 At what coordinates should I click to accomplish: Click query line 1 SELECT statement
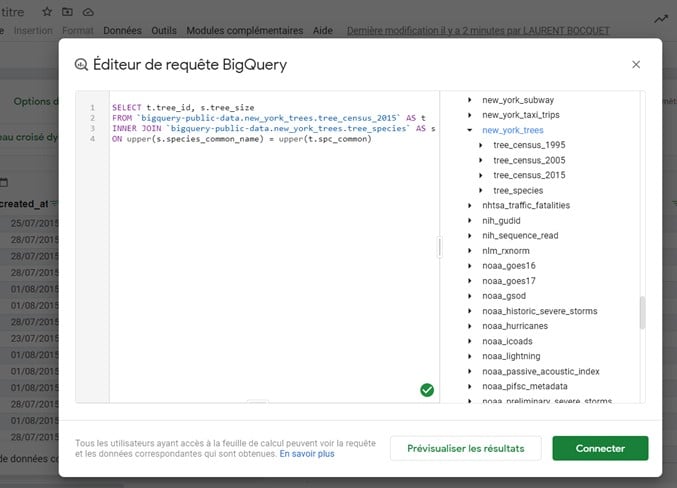point(183,108)
